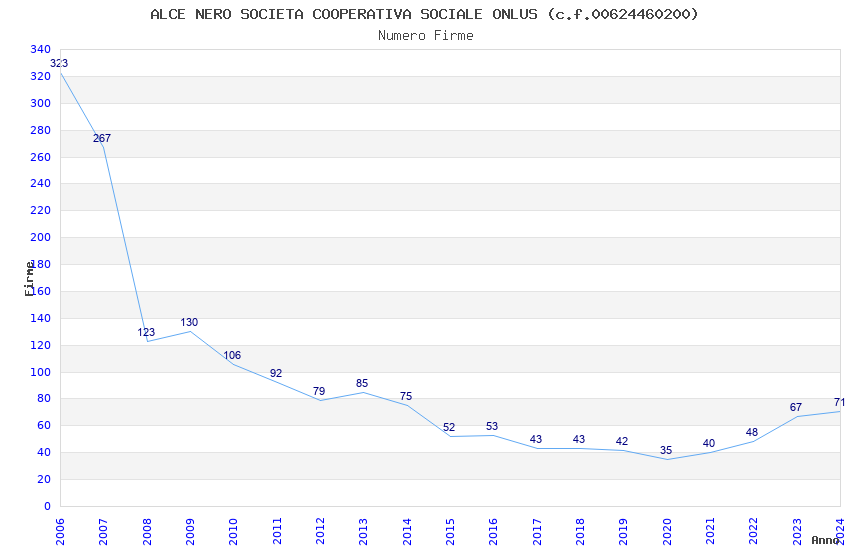Select the 340 y-axis tick label
The image size is (850, 550).
(41, 49)
